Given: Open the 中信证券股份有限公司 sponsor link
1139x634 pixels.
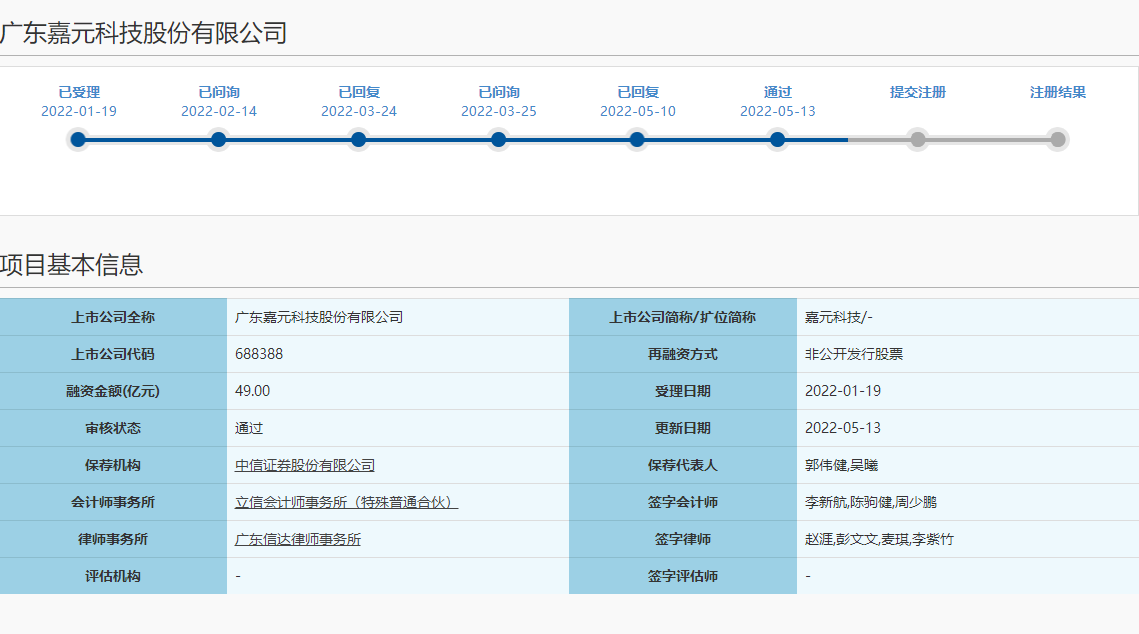Looking at the screenshot, I should 305,465.
